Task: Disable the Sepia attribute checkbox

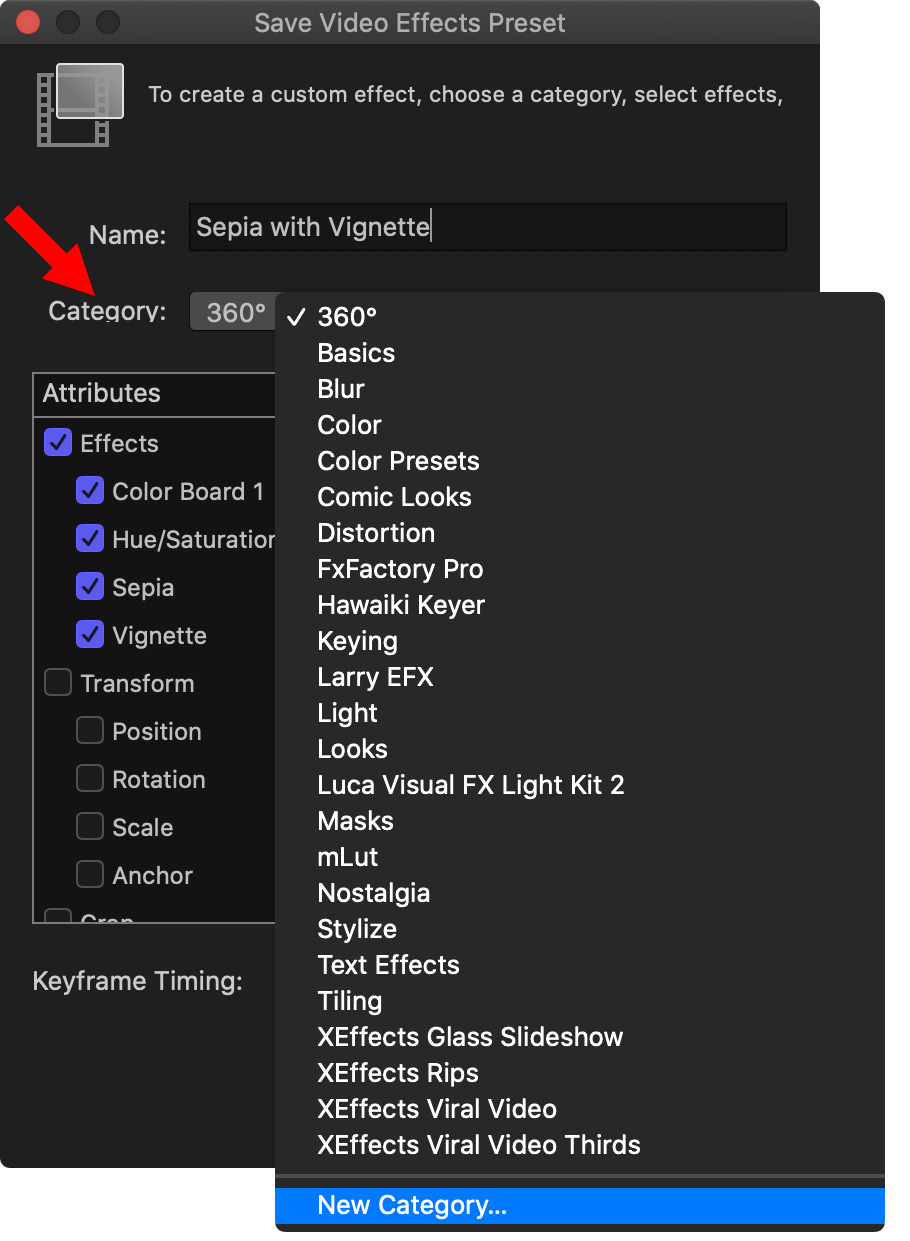Action: click(90, 587)
